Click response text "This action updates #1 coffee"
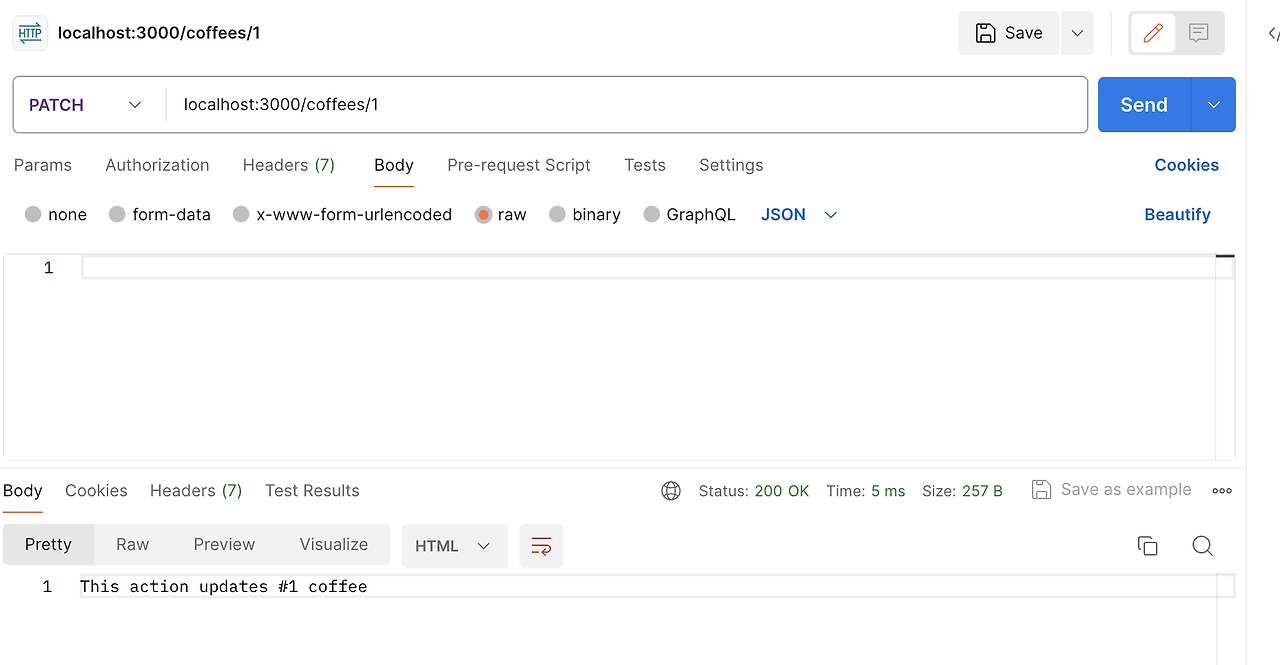Screen dimensions: 1280x665 (x=224, y=586)
